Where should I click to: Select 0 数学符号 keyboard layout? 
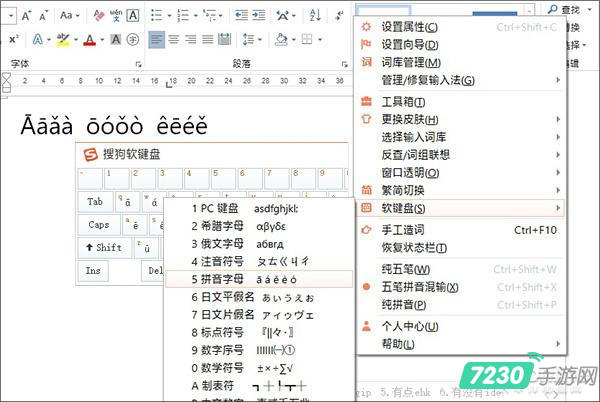click(259, 368)
